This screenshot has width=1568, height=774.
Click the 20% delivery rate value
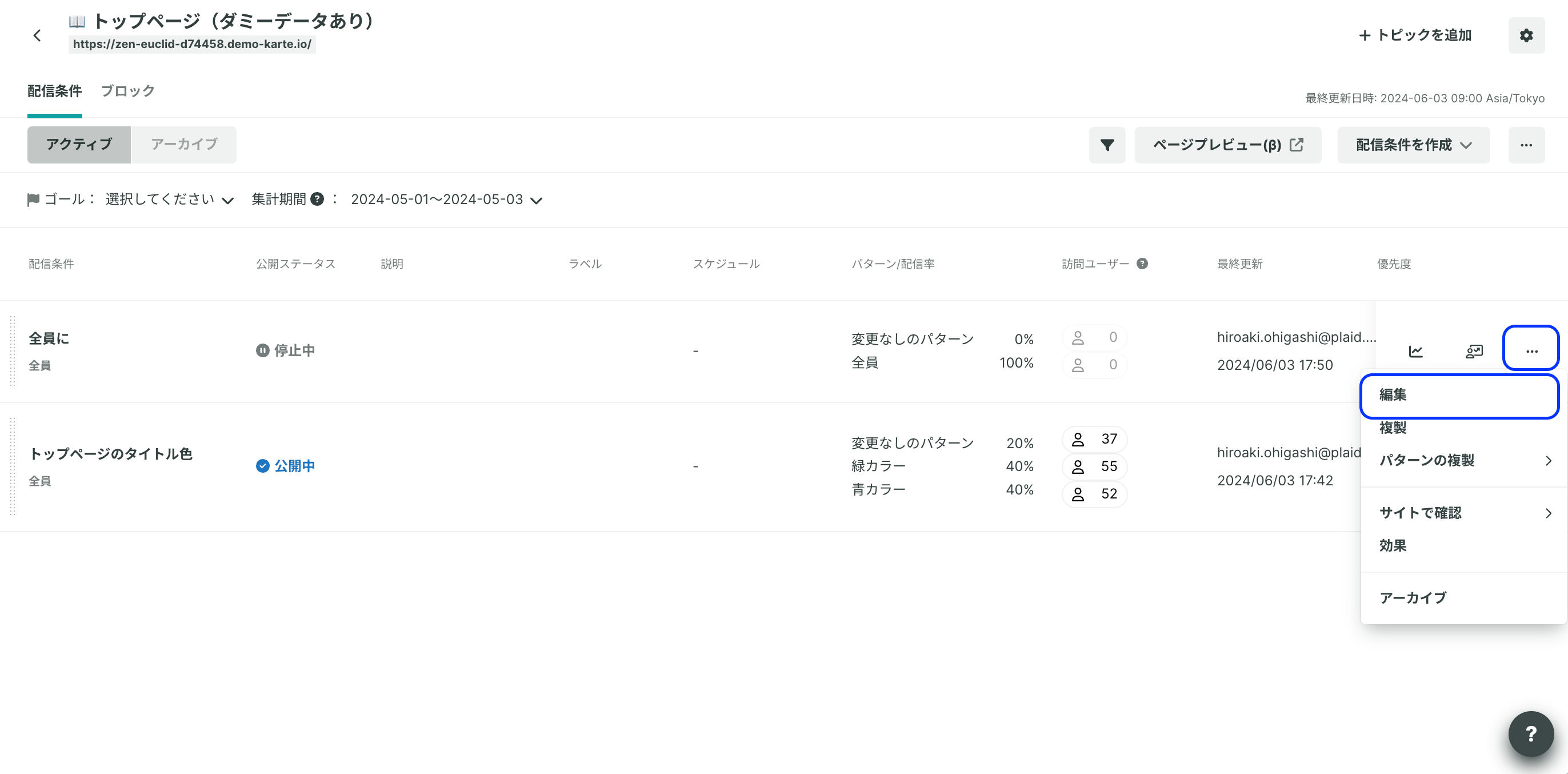[x=1019, y=444]
